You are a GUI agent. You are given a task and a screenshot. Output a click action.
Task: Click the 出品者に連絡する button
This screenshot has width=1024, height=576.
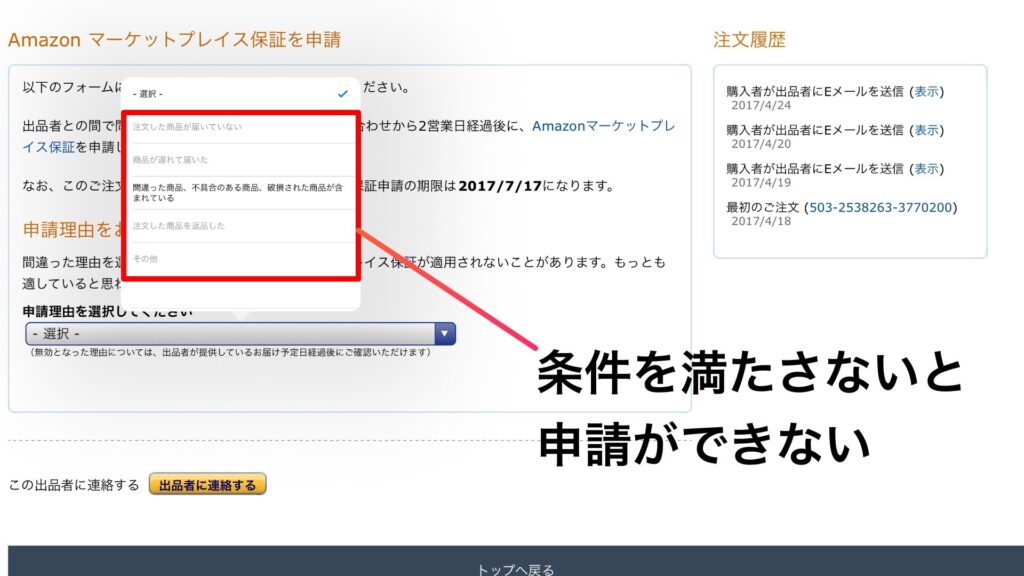tap(208, 485)
